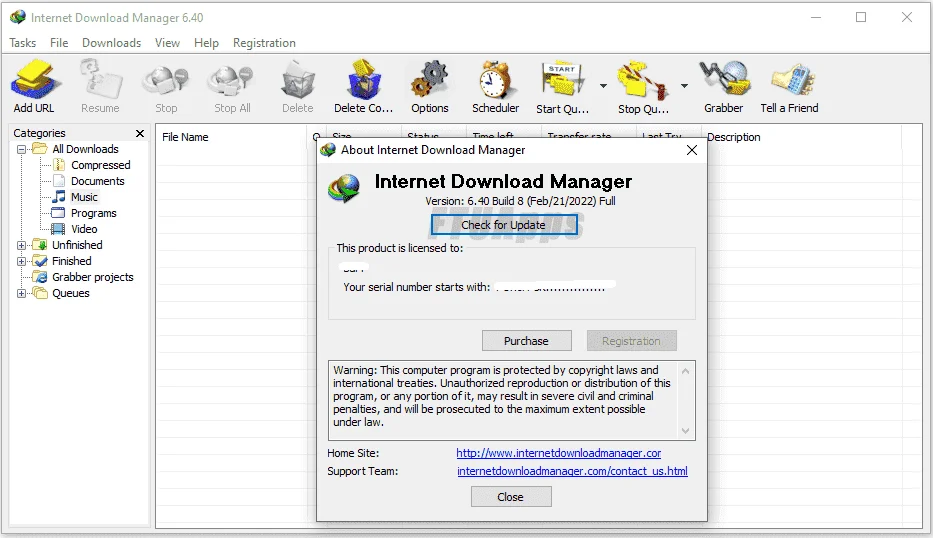This screenshot has height=538, width=933.
Task: Click 'This product is licensed to:' label
Action: pos(399,248)
